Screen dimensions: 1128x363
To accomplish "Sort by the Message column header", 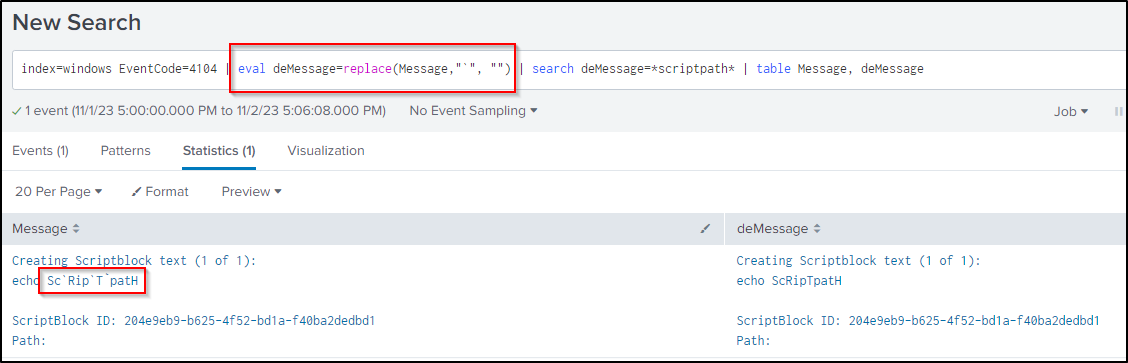I will click(46, 229).
